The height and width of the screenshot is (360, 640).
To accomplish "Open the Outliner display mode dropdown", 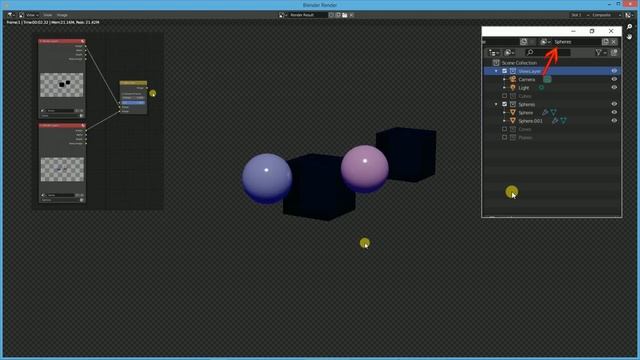I will (509, 53).
